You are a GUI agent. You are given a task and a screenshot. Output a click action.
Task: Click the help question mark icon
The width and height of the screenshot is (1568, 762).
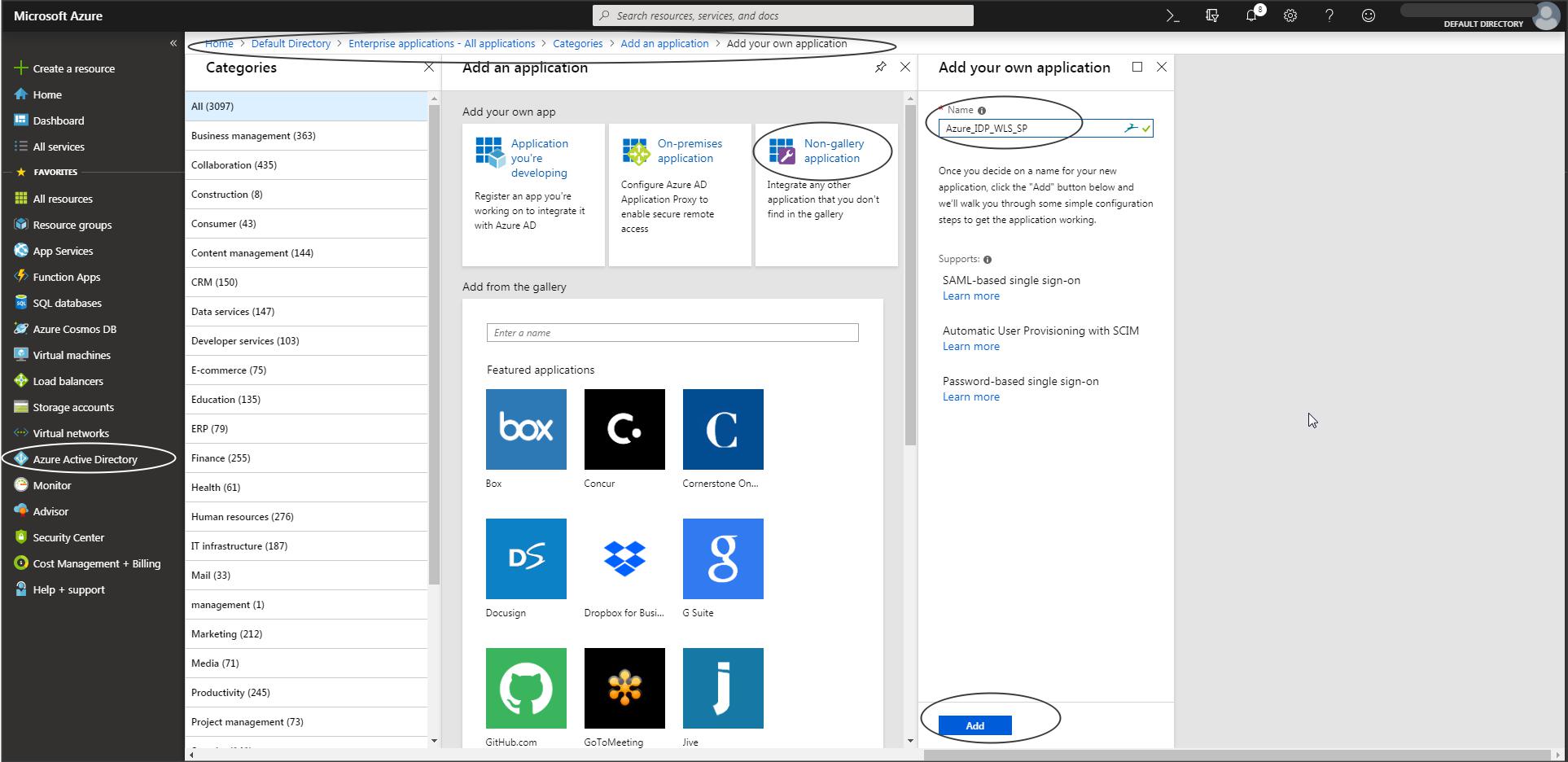pos(1329,15)
